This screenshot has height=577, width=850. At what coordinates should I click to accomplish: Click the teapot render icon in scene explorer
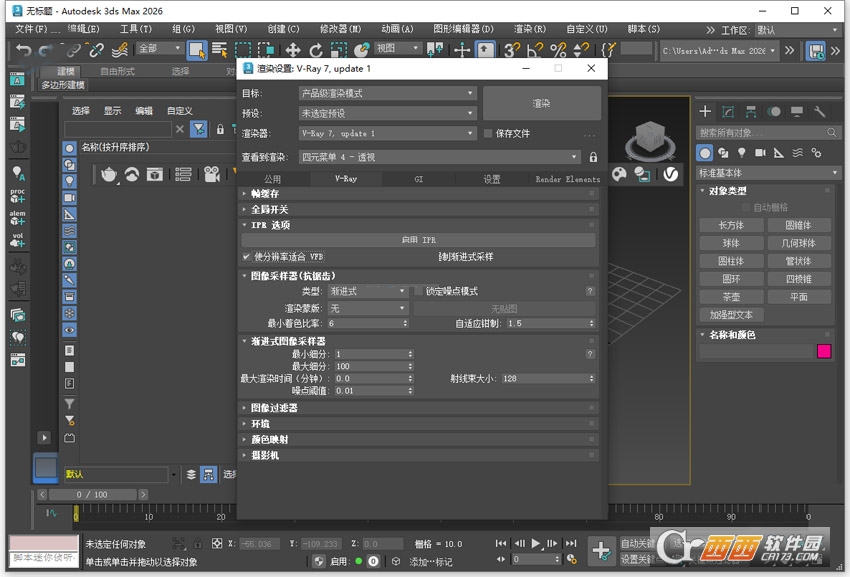(108, 174)
